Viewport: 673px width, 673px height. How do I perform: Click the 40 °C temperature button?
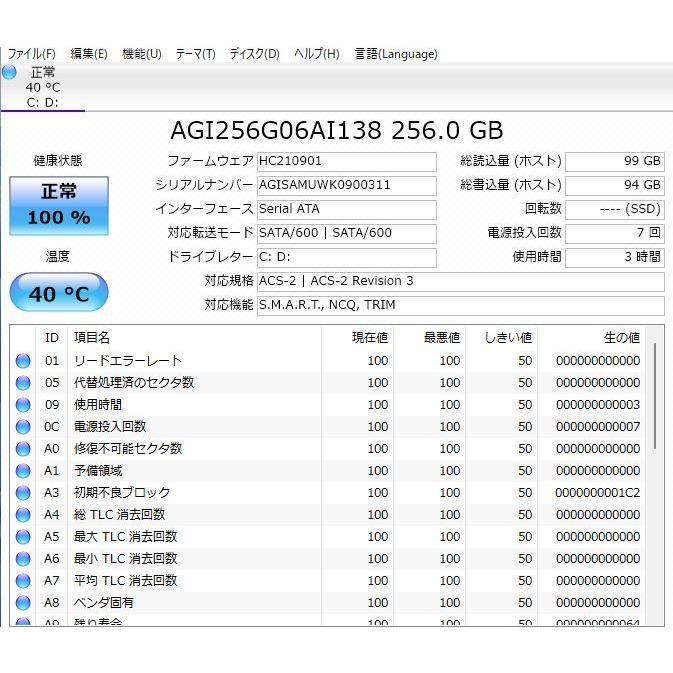pos(59,292)
